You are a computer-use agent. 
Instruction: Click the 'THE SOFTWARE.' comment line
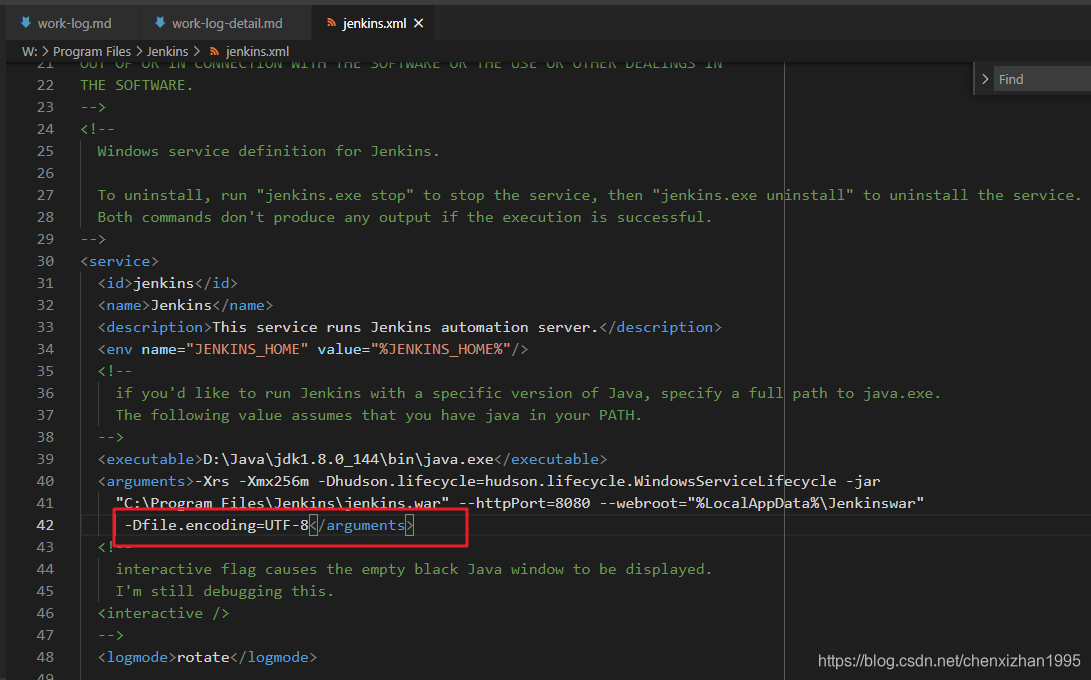click(136, 85)
